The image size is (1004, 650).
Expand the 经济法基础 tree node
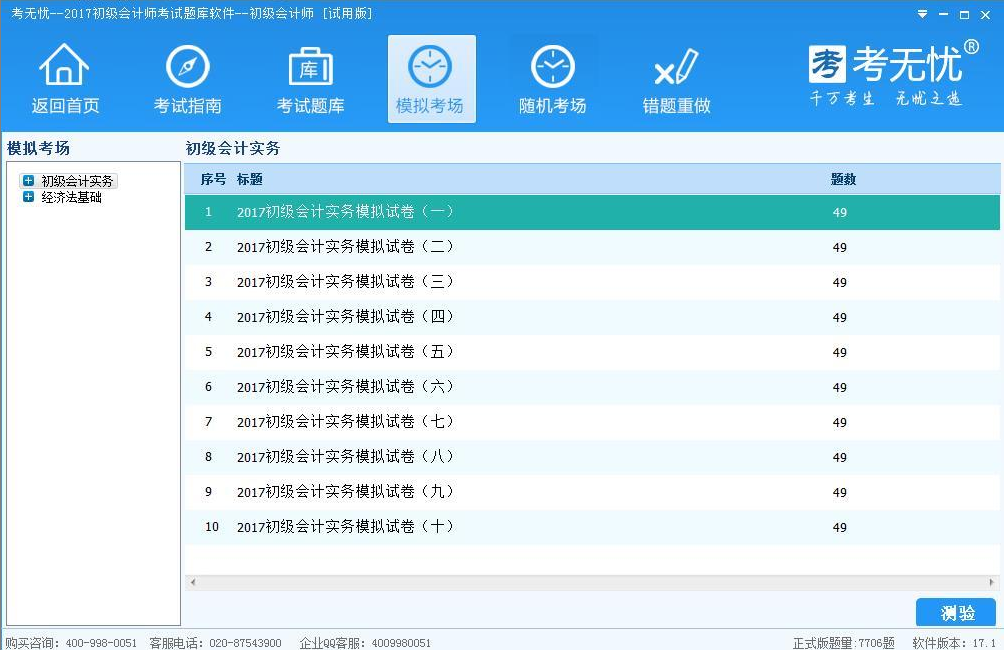(28, 197)
